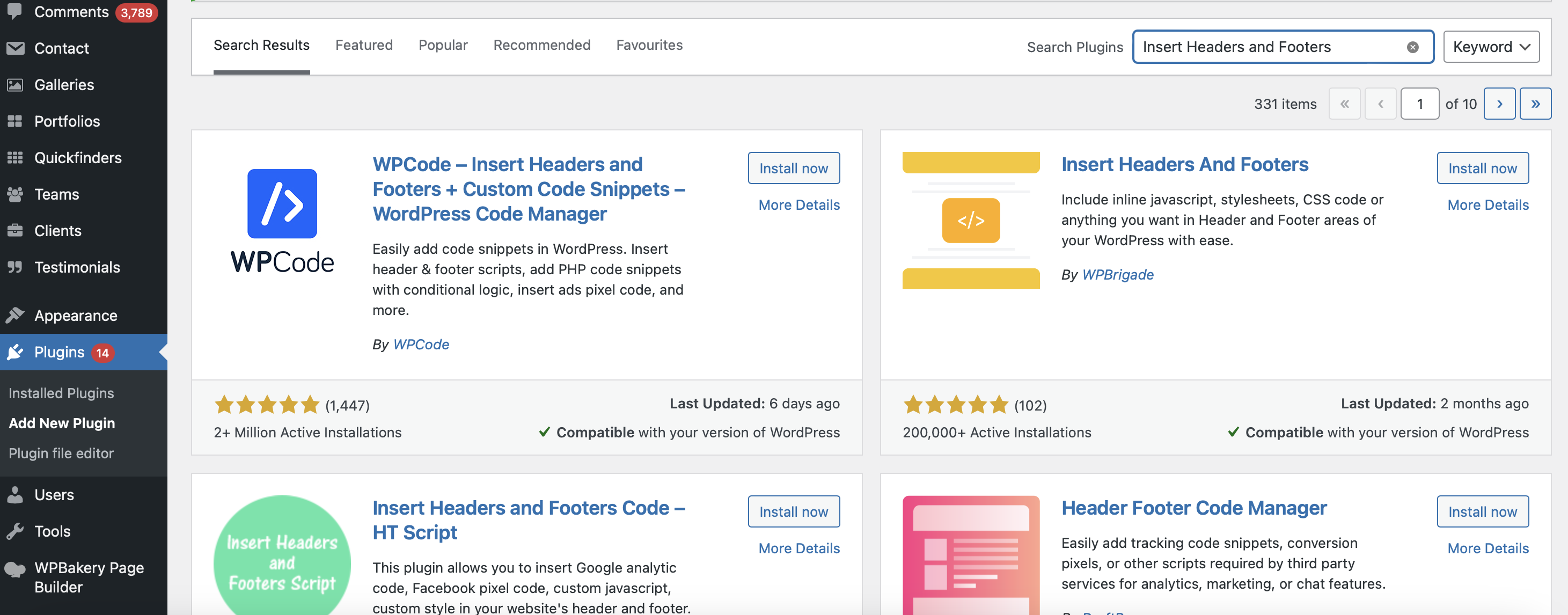The height and width of the screenshot is (615, 1568).
Task: Open the WPBrigade author link
Action: [x=1118, y=275]
